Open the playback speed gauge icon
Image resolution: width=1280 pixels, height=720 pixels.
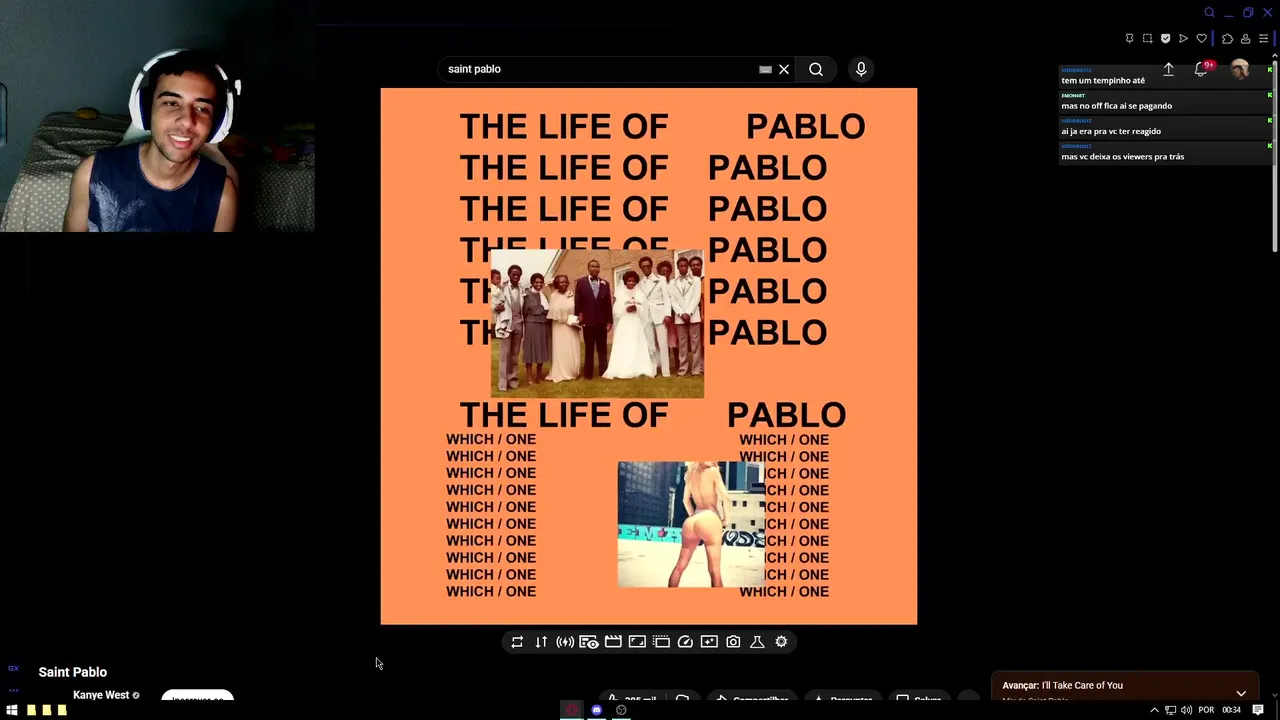pyautogui.click(x=685, y=642)
